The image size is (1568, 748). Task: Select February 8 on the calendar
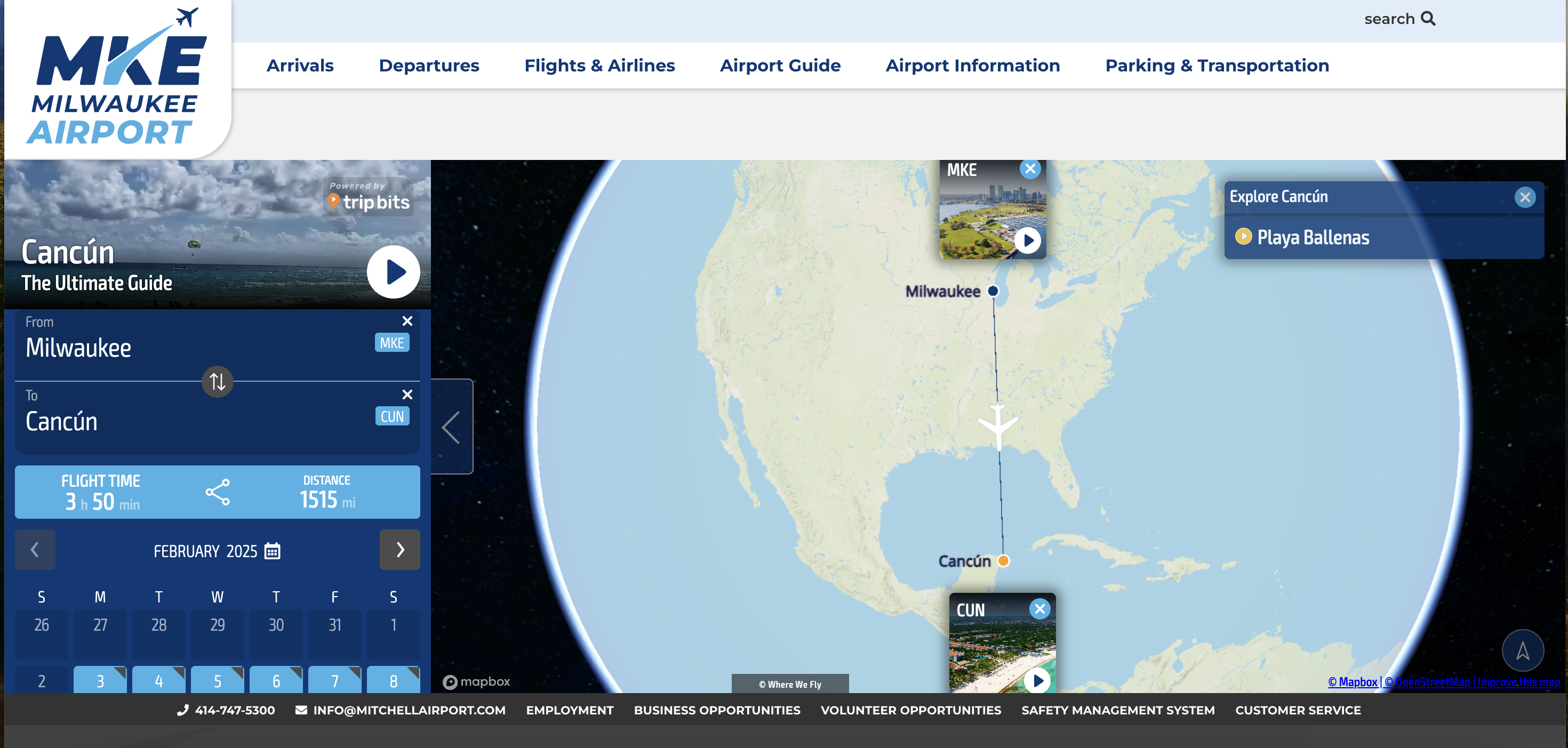393,680
